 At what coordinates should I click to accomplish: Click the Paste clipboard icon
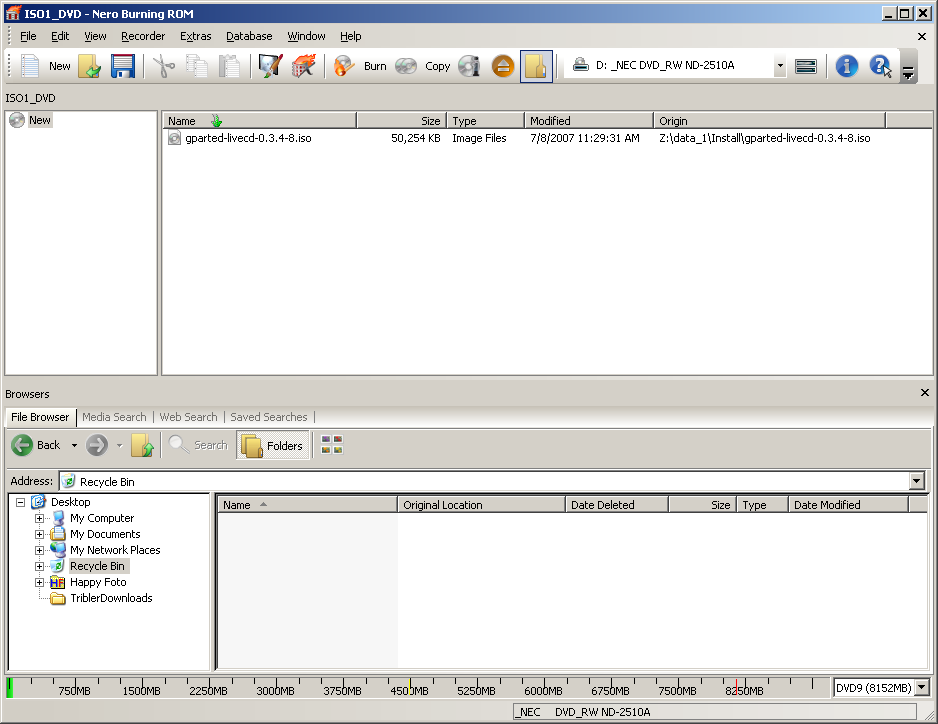pos(229,66)
